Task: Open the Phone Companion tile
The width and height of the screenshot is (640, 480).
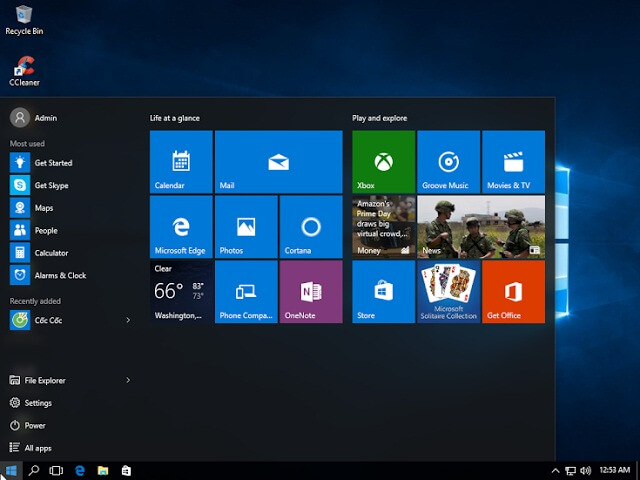Action: click(246, 292)
